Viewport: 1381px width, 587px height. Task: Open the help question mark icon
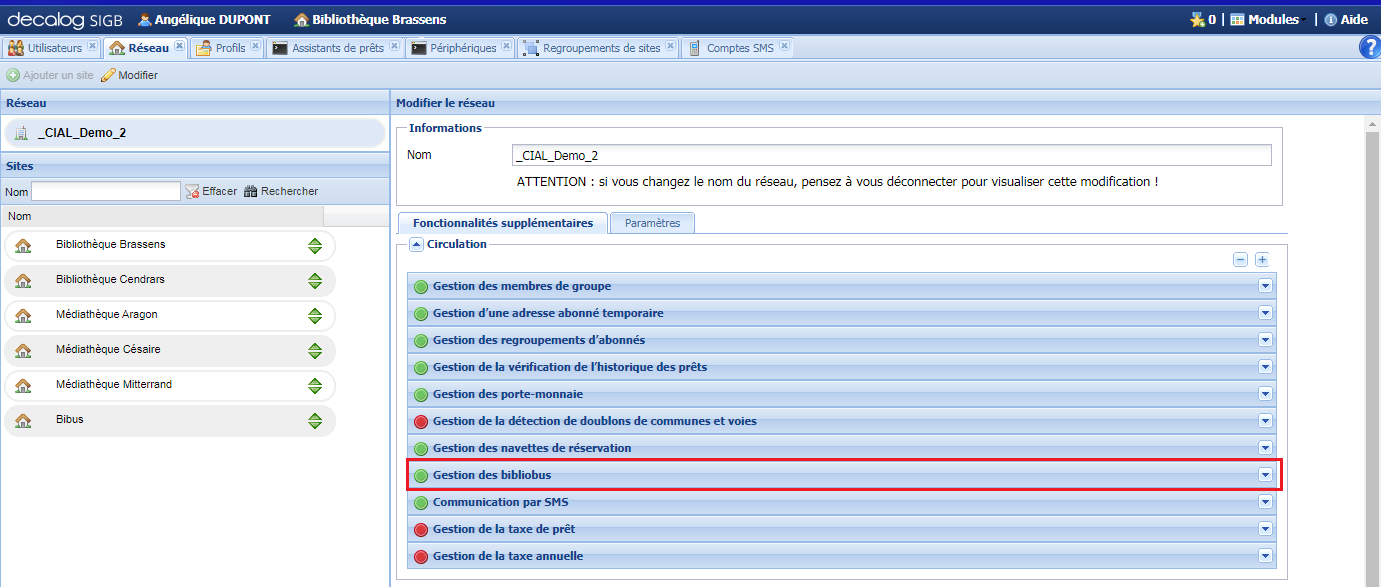(1369, 47)
